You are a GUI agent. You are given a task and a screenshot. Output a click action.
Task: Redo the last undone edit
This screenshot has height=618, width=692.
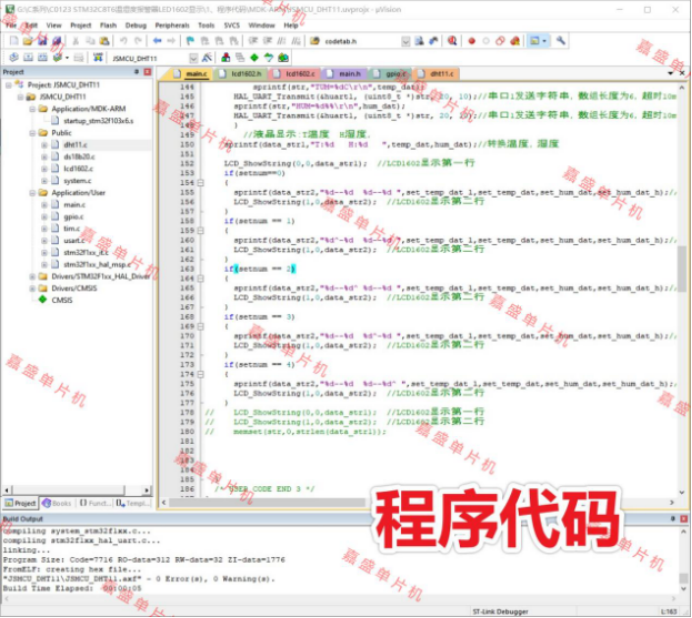(x=138, y=41)
